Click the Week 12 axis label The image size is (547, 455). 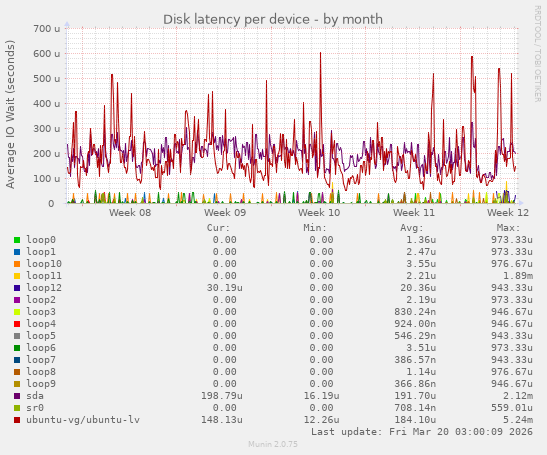tap(508, 212)
